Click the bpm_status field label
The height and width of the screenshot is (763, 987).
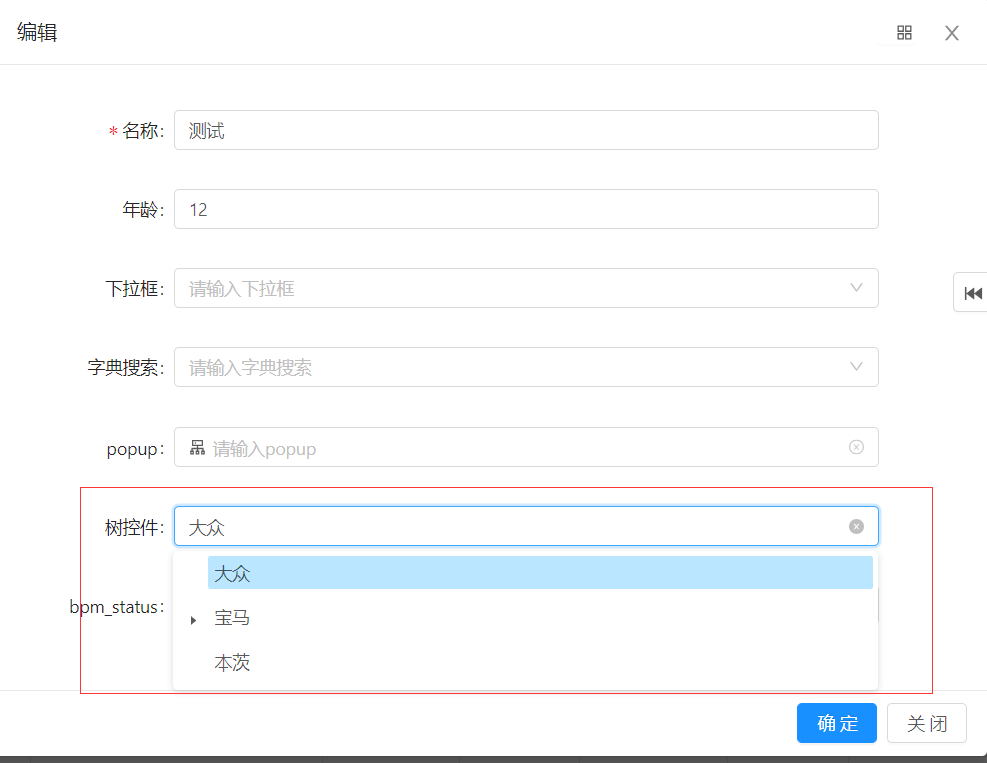tap(116, 607)
